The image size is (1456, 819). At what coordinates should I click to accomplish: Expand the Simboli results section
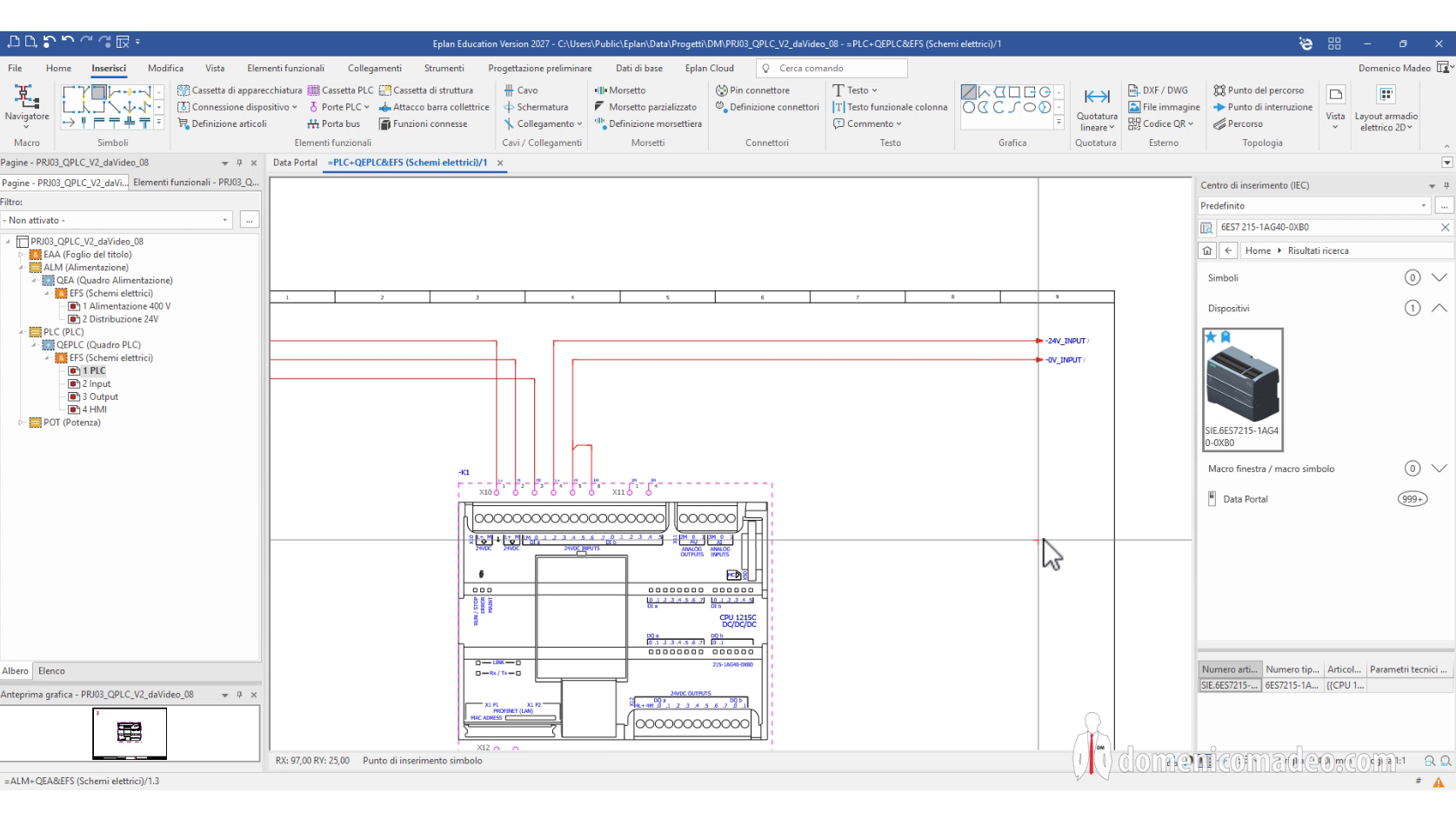pos(1439,278)
